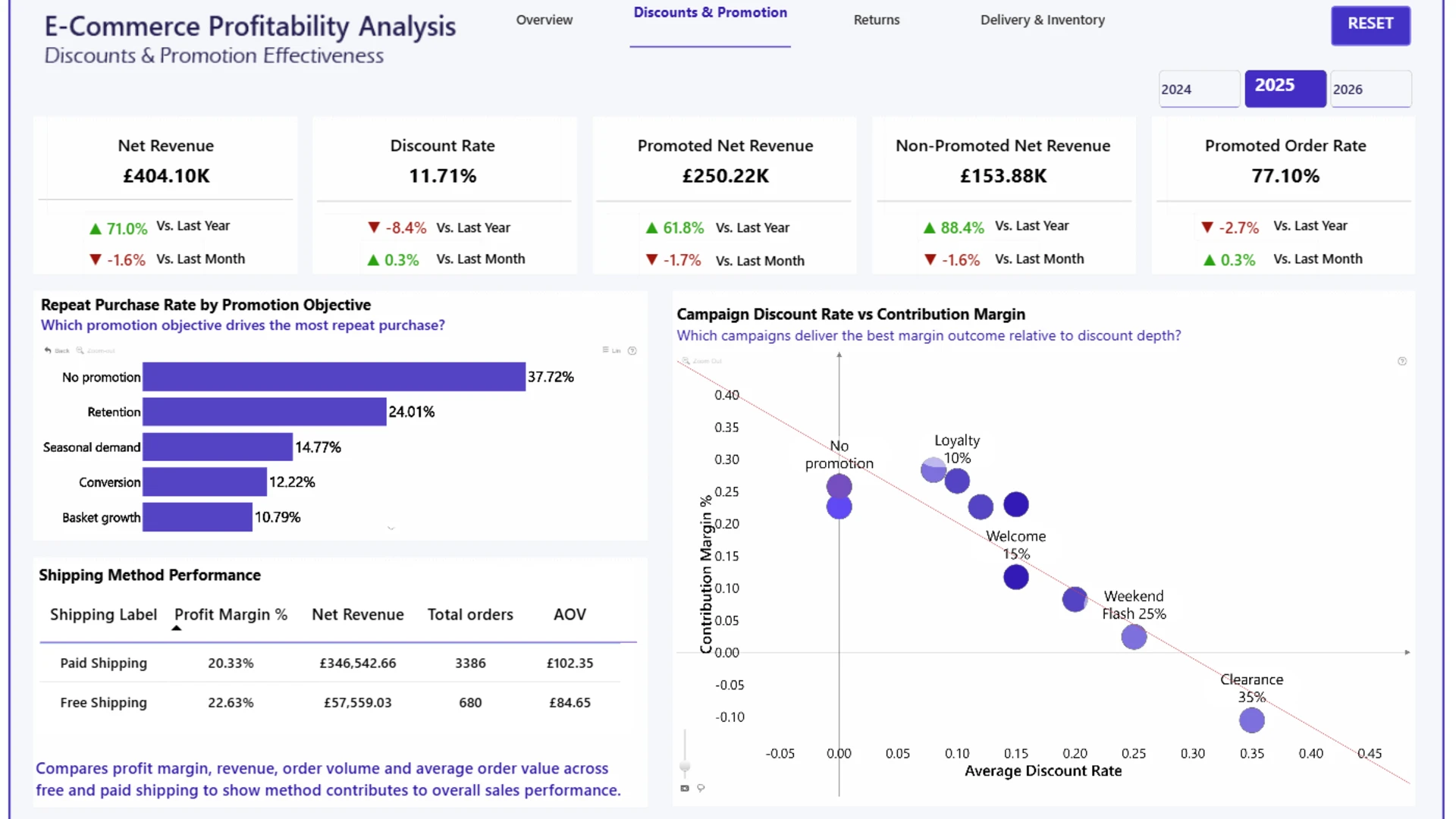The width and height of the screenshot is (1456, 819).
Task: Go to the Overview page link
Action: click(x=544, y=20)
